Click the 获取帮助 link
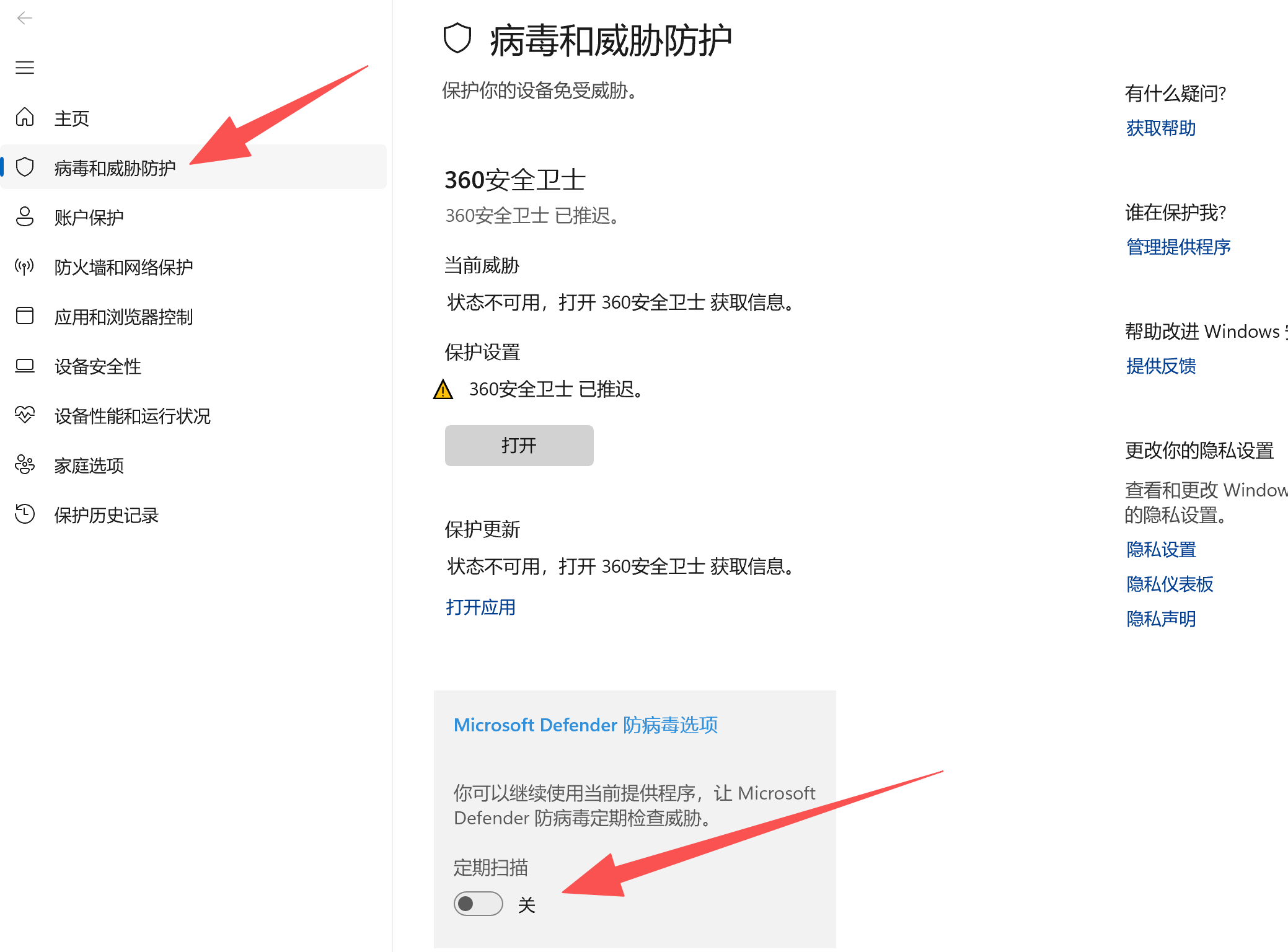Image resolution: width=1288 pixels, height=952 pixels. (1160, 128)
